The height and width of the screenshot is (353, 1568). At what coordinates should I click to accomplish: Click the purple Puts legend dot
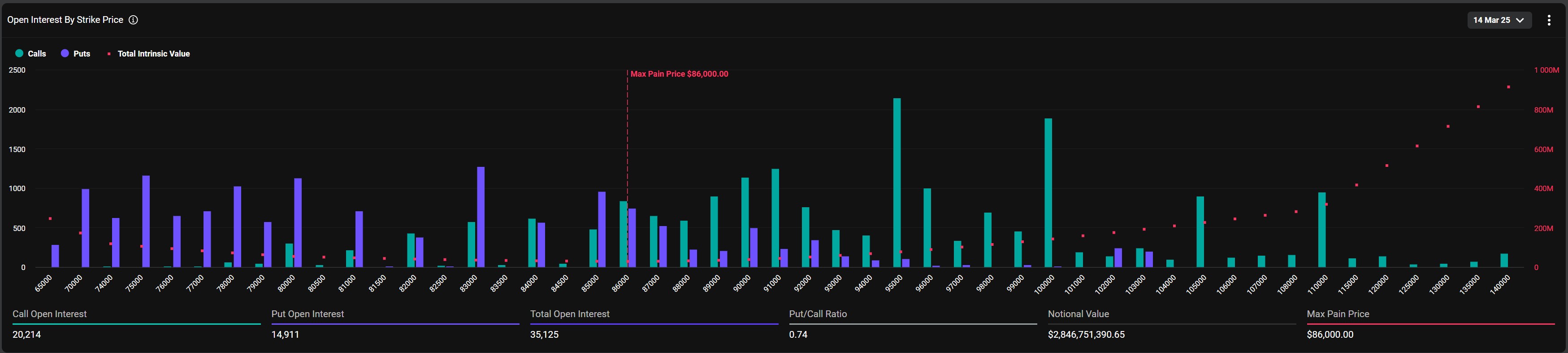65,53
